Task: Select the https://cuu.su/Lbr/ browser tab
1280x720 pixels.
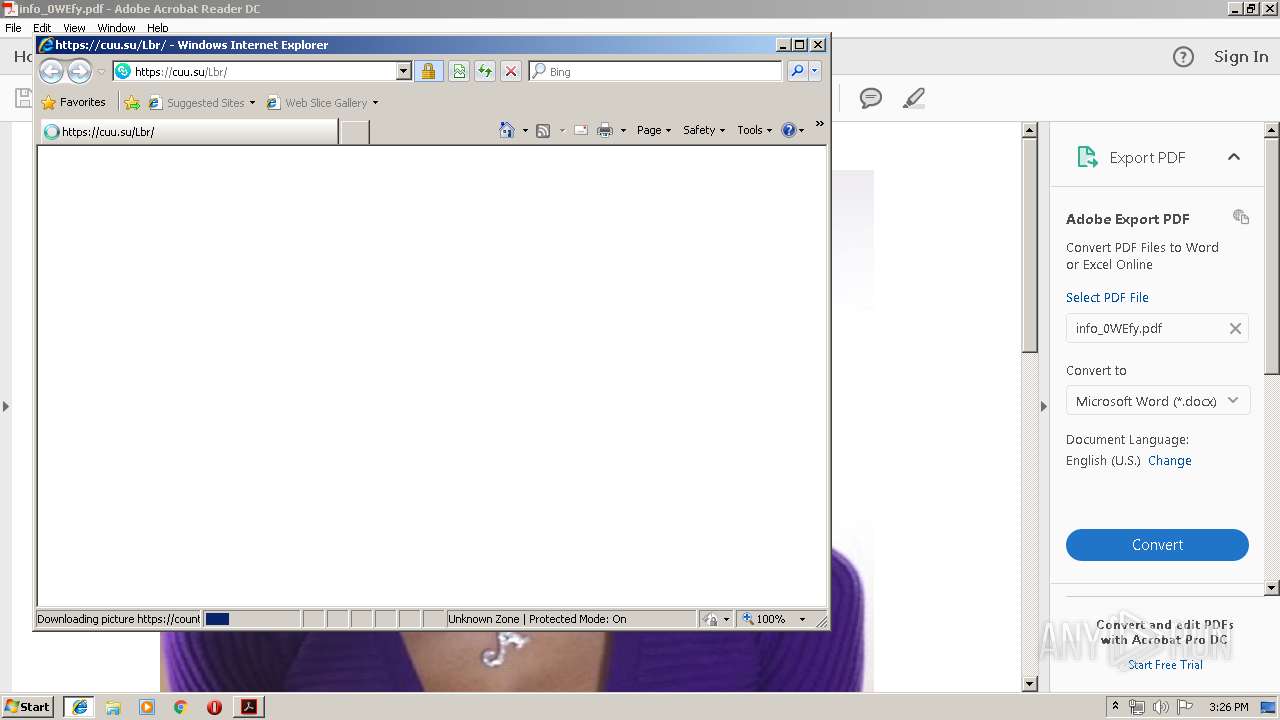Action: coord(188,131)
